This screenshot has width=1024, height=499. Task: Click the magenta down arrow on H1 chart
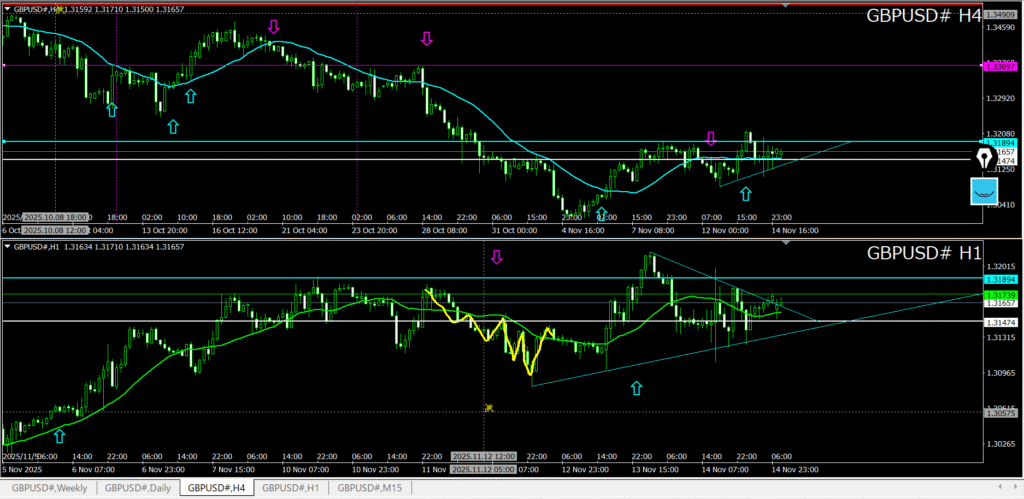[495, 258]
